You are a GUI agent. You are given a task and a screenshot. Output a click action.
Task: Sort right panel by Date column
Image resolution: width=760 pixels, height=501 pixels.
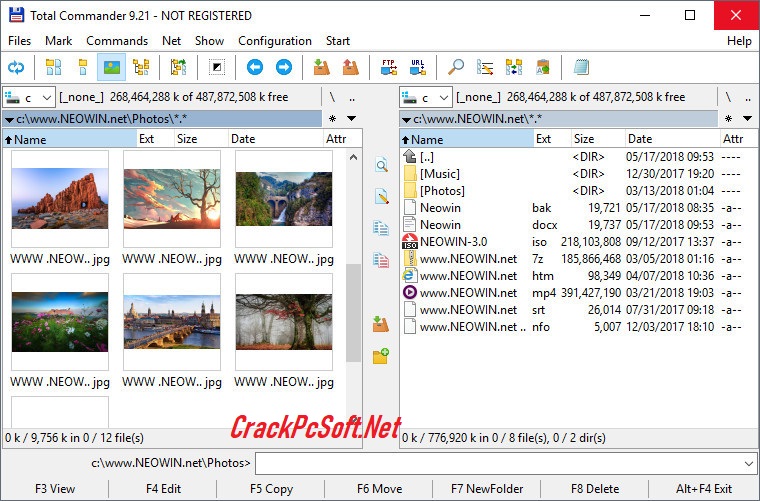click(672, 139)
